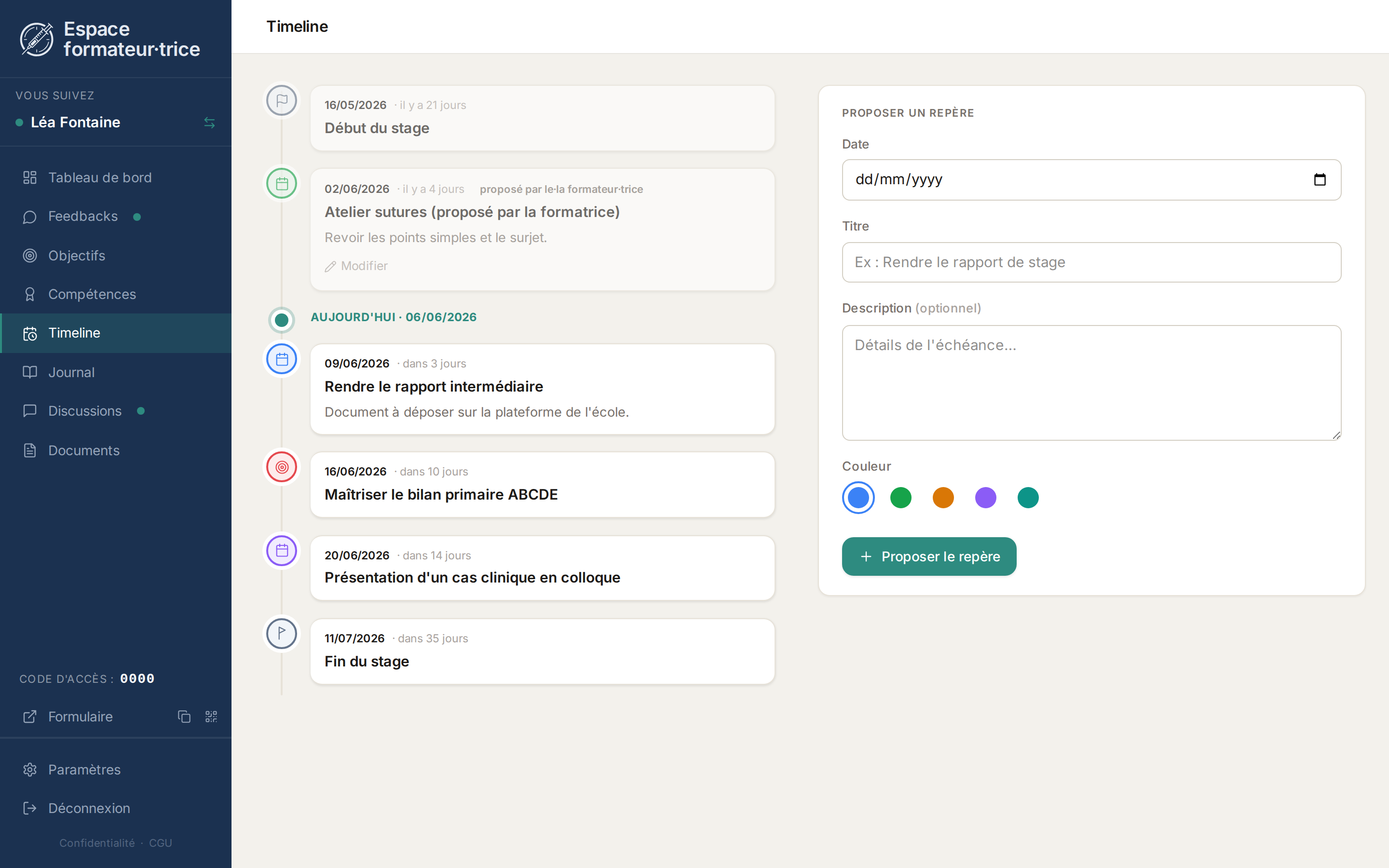Click the blue calendar marker for rapport intermédiaire
This screenshot has width=1389, height=868.
[x=282, y=359]
